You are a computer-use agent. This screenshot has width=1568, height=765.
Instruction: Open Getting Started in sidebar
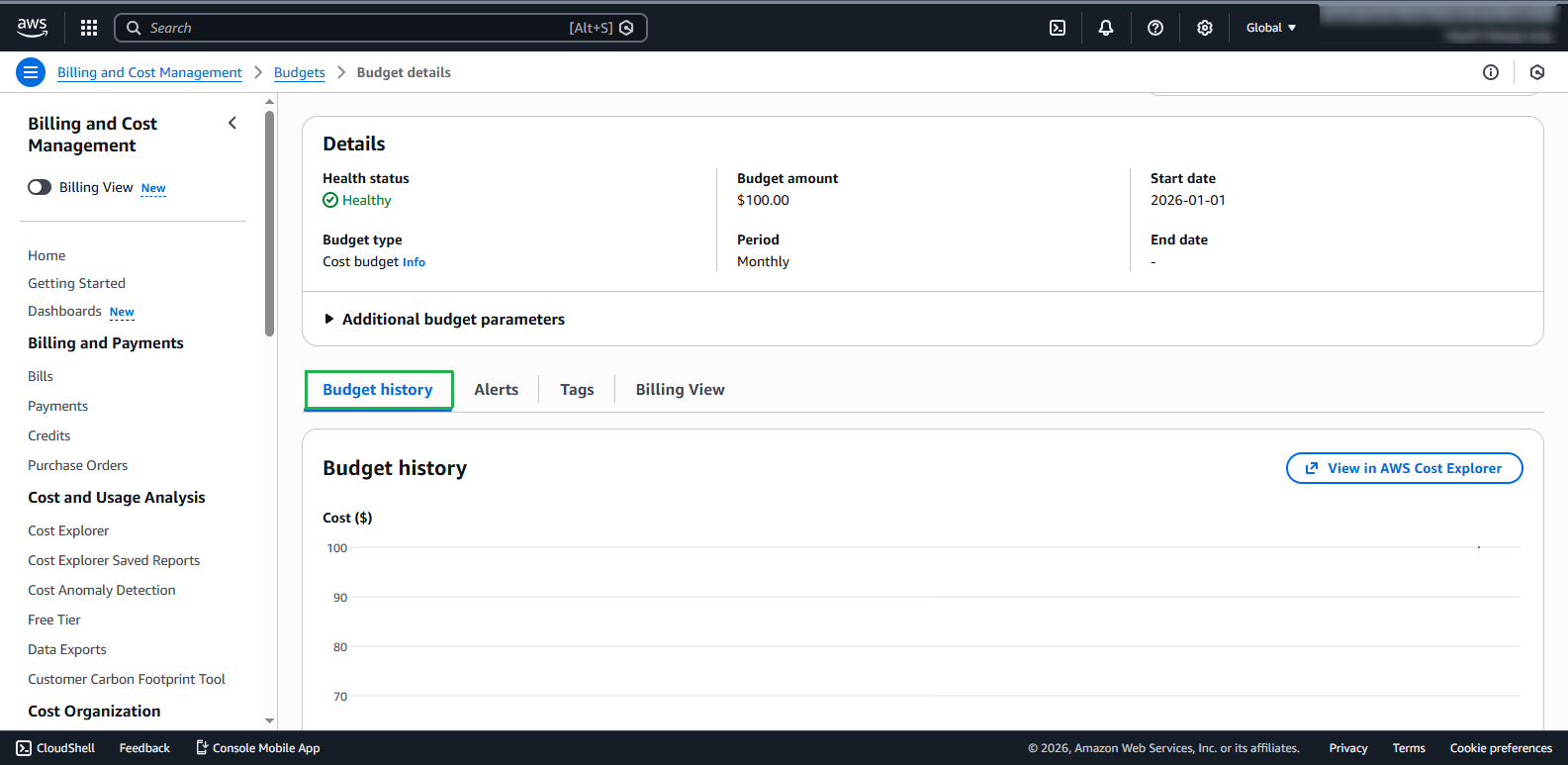pyautogui.click(x=76, y=283)
